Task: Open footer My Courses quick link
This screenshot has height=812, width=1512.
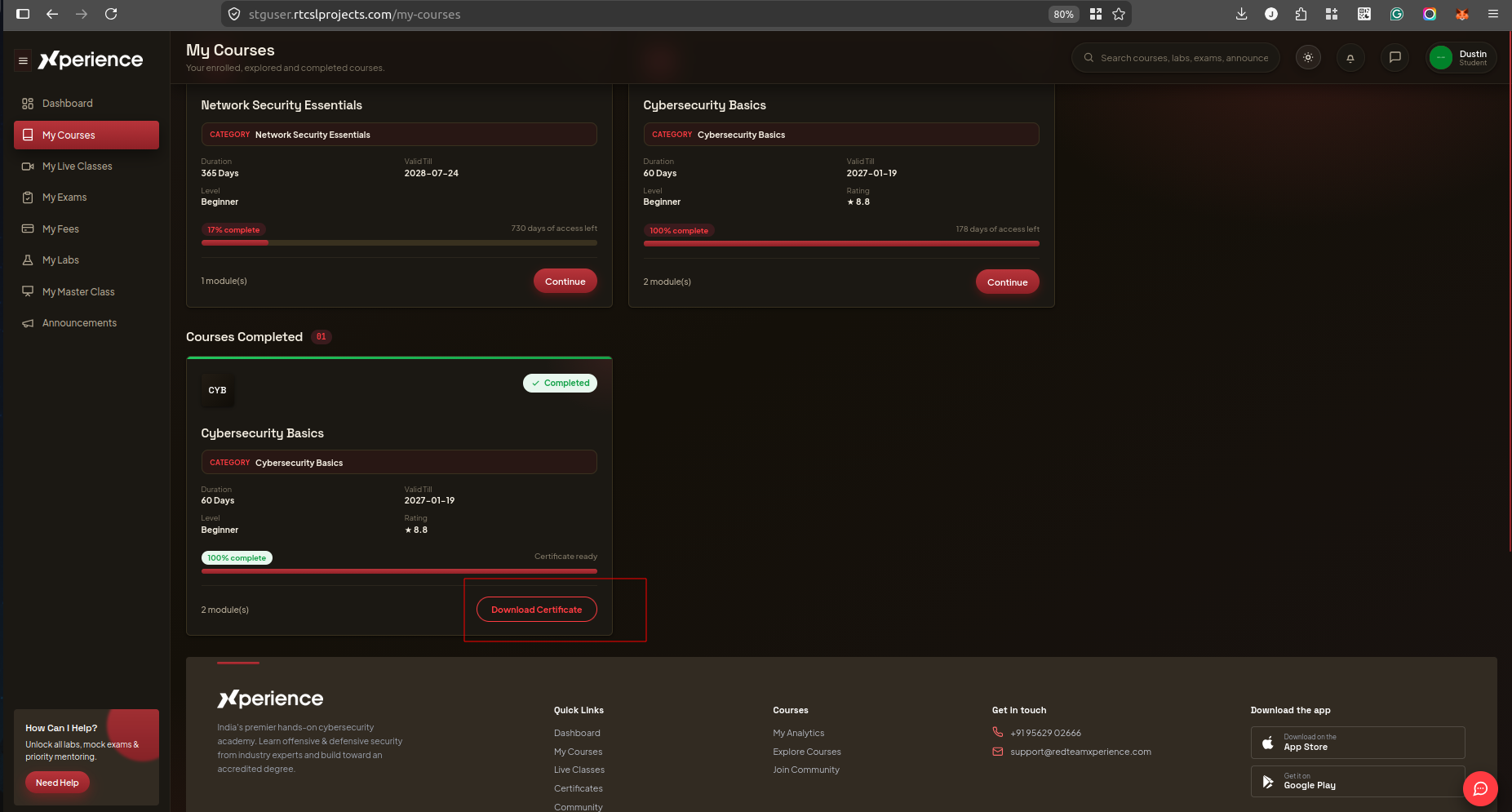Action: click(578, 752)
